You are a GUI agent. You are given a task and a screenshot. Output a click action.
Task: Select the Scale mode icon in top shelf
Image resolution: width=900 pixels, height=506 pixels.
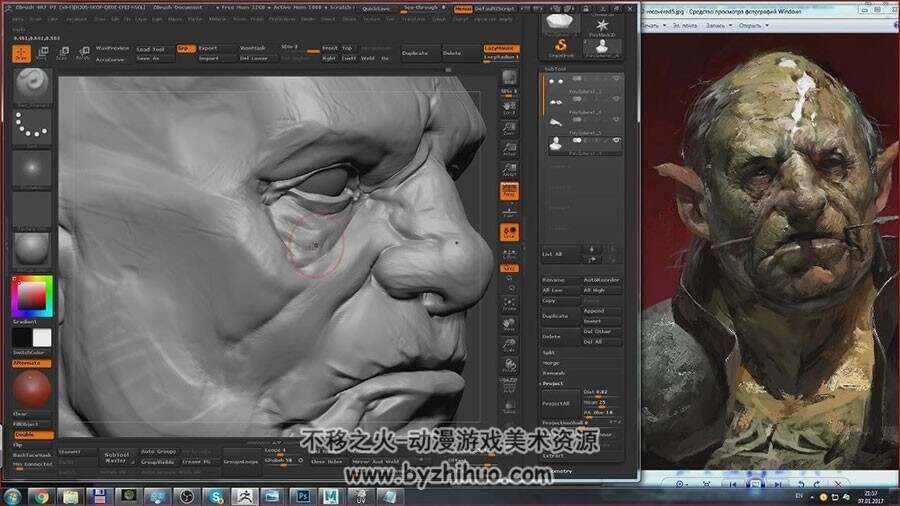tap(63, 53)
